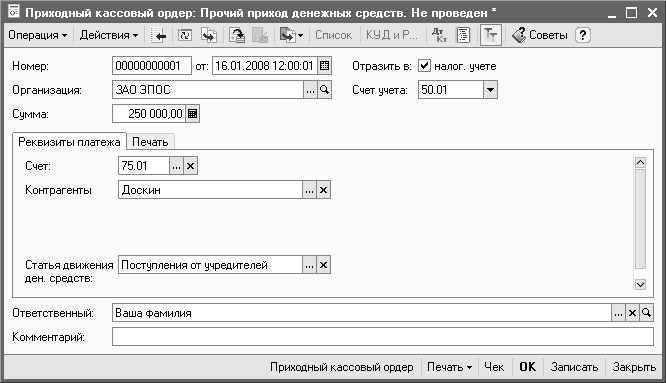
Task: Maximize the Приходный кассовый ордер window
Action: click(x=632, y=13)
